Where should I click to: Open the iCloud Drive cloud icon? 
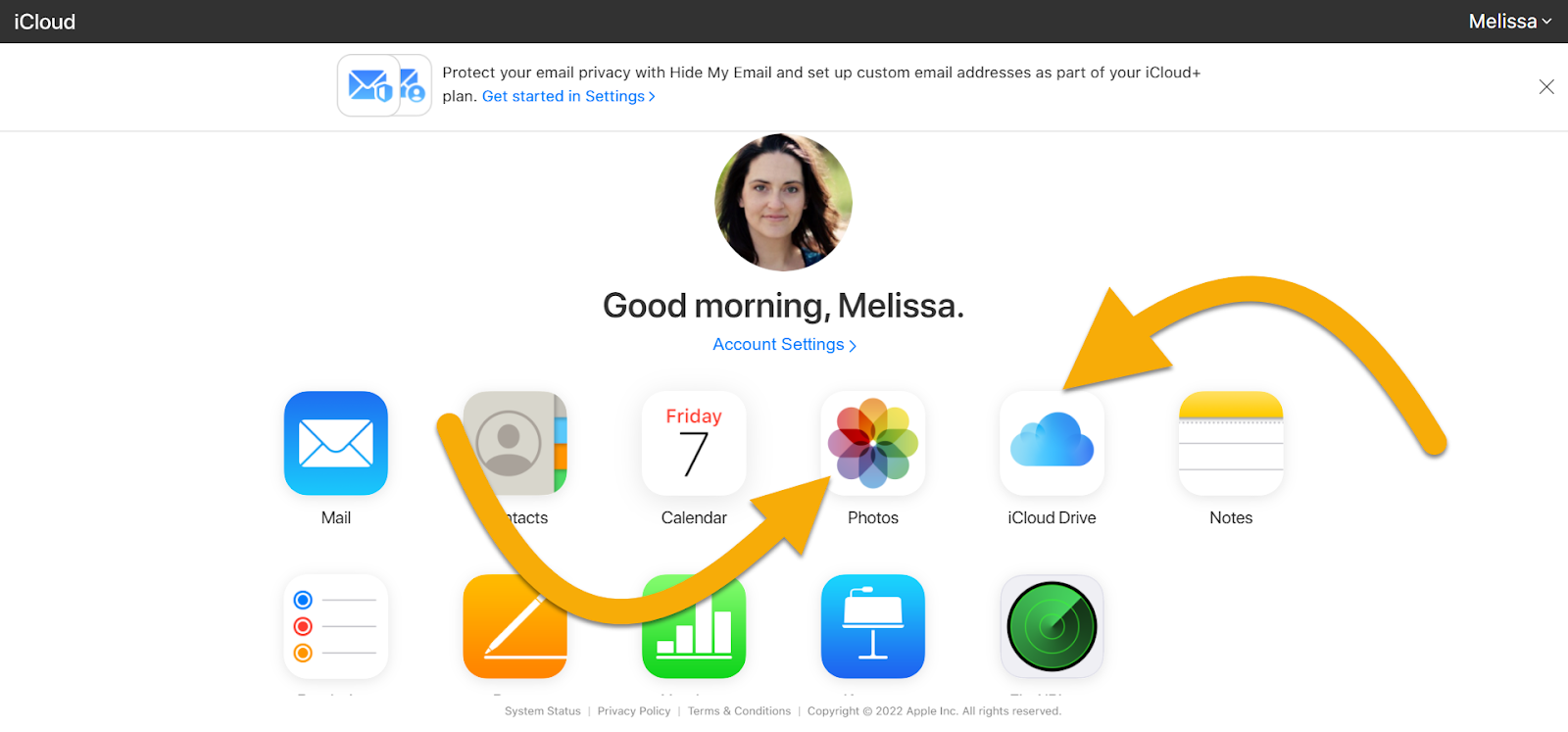1053,443
